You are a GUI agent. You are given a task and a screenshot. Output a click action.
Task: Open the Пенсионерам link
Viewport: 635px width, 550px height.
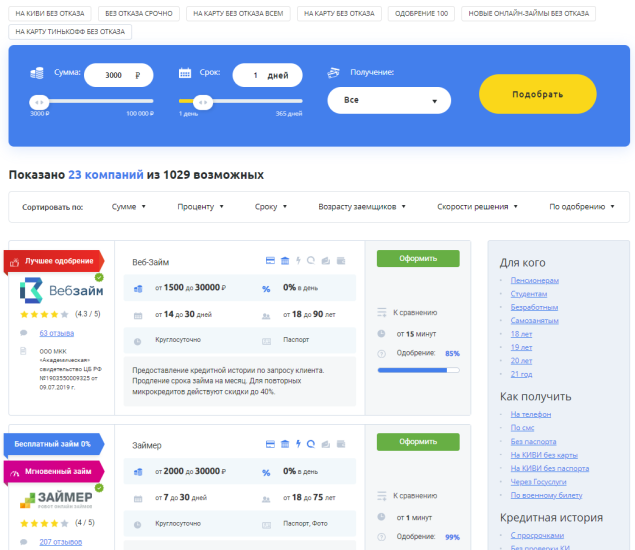(x=535, y=280)
